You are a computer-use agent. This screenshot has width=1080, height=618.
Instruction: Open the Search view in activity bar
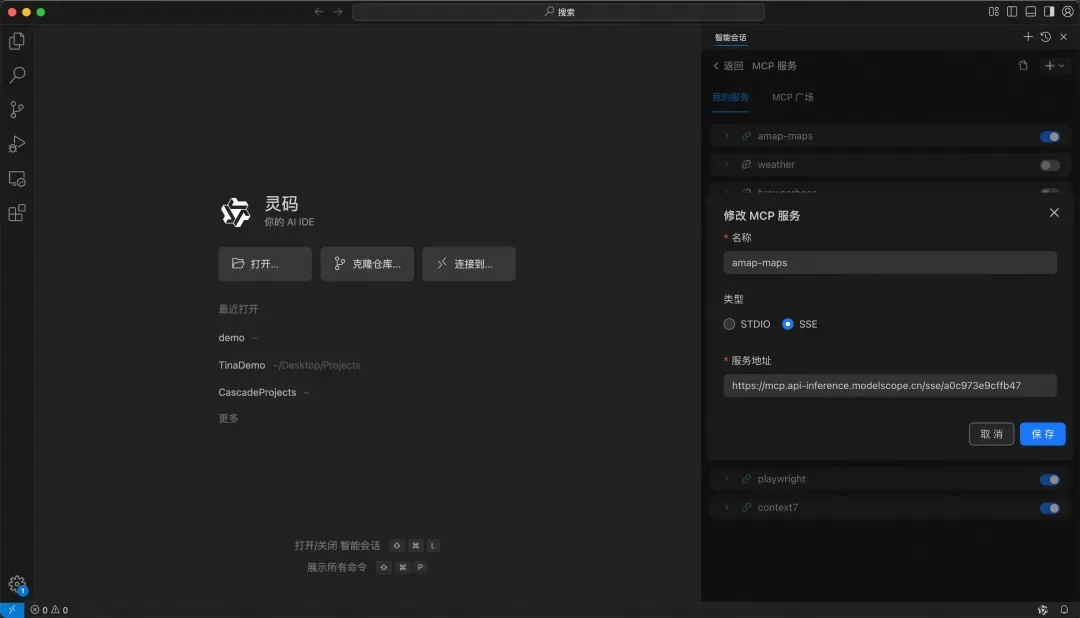pyautogui.click(x=17, y=75)
